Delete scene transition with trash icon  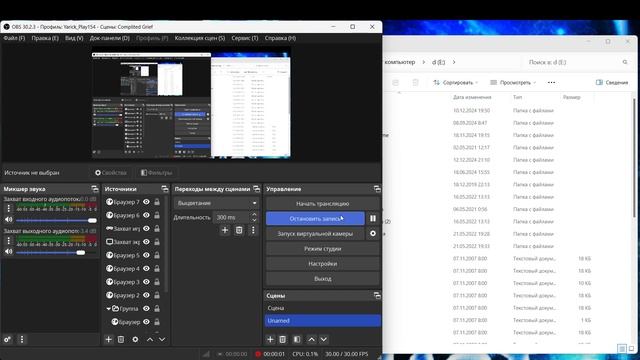pyautogui.click(x=239, y=230)
